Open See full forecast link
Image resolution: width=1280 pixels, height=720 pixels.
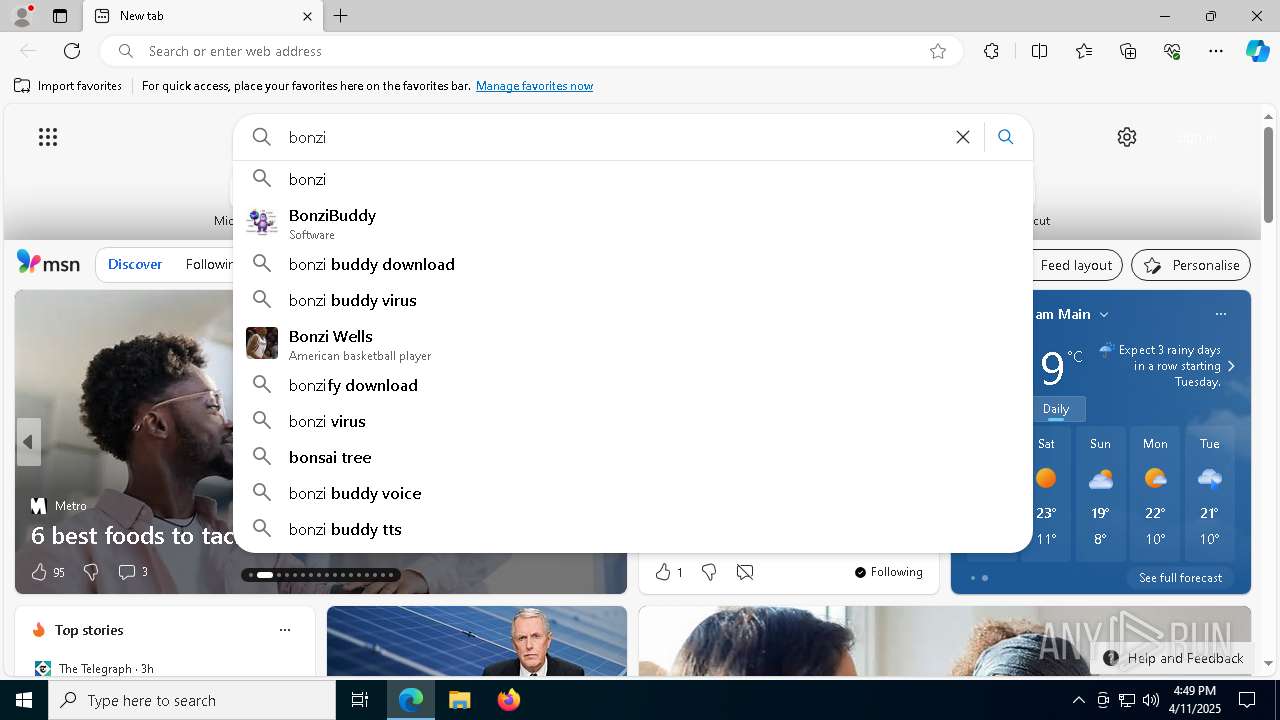click(x=1180, y=578)
